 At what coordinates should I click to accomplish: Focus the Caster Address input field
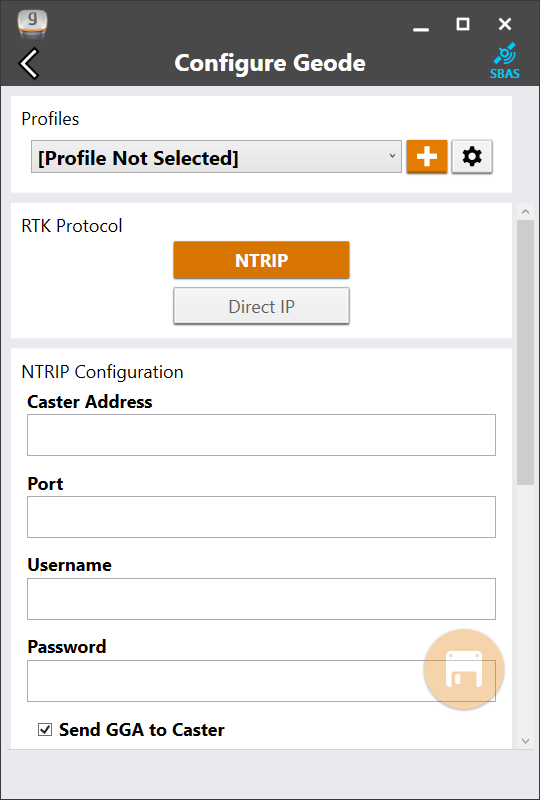261,435
